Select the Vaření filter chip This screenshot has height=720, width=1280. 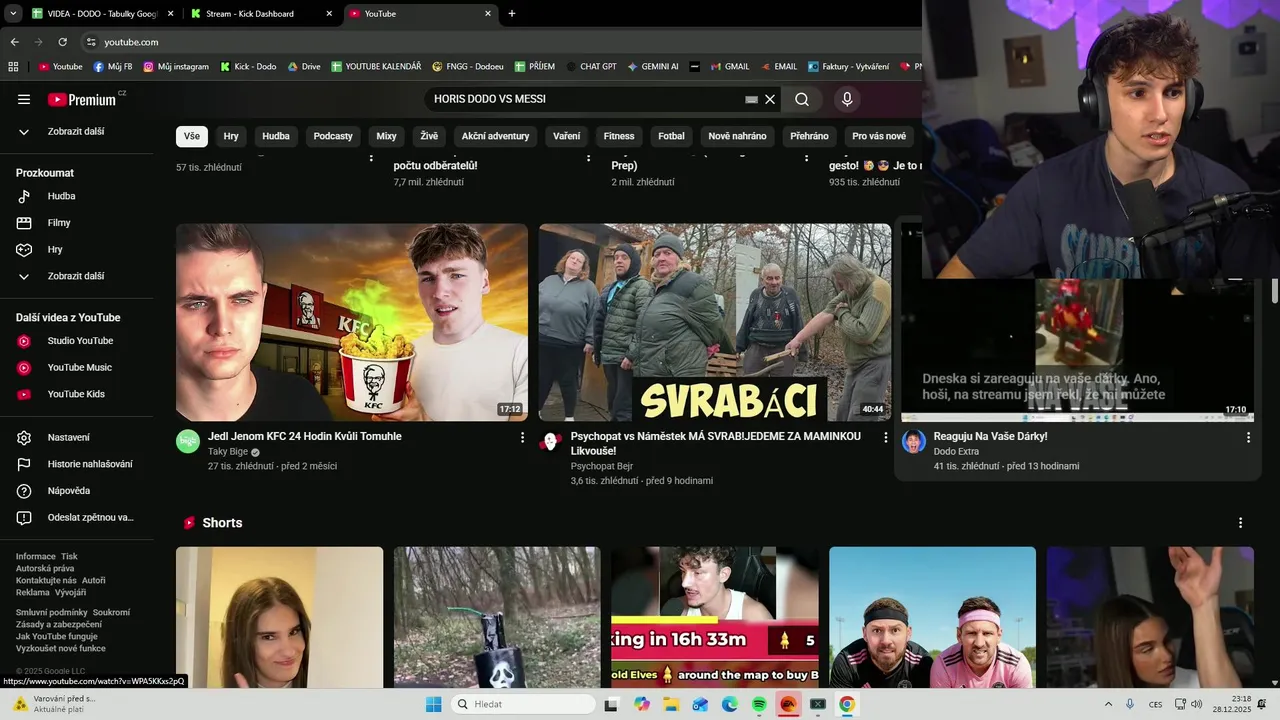pos(566,136)
